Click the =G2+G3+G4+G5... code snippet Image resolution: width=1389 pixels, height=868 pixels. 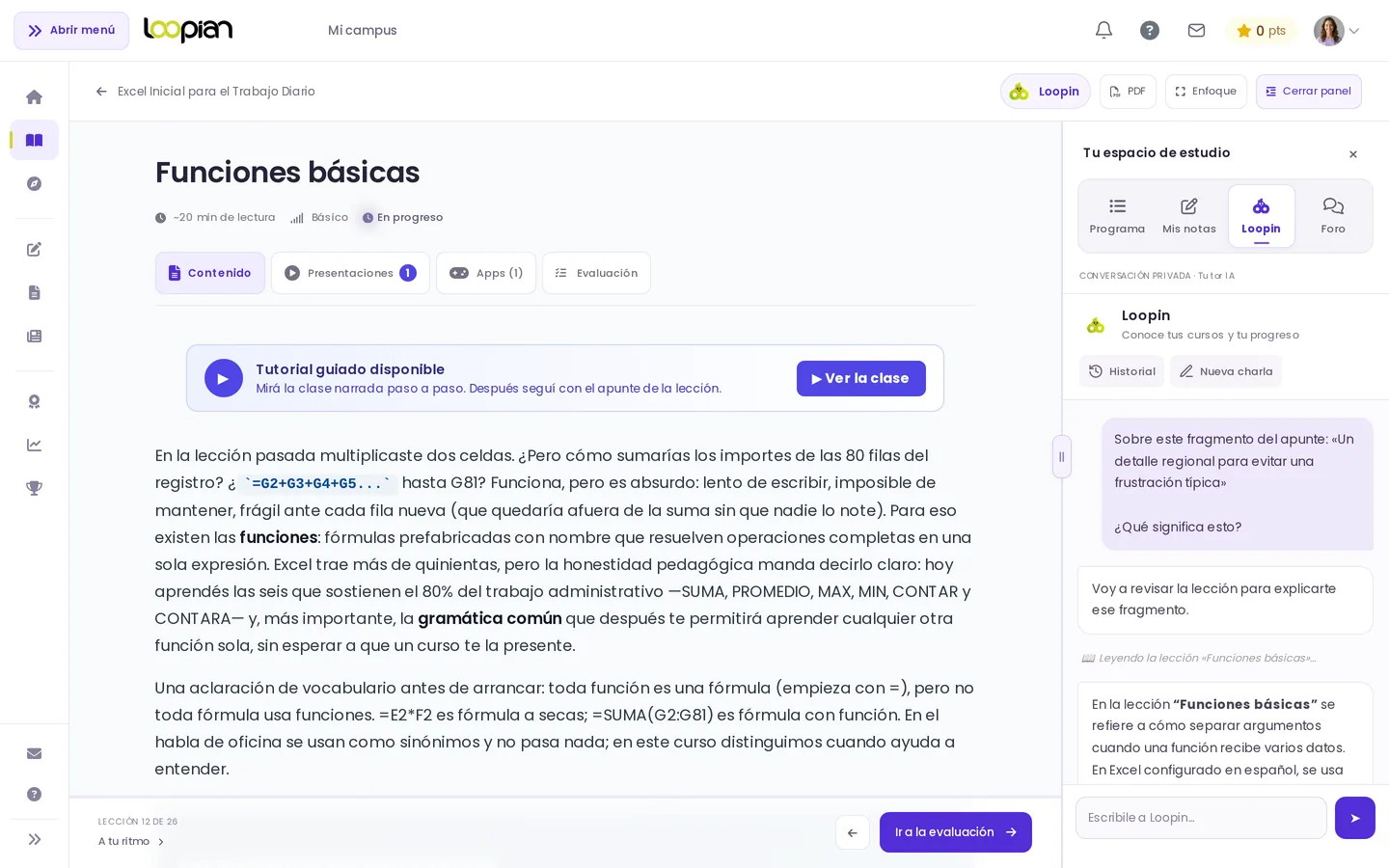[317, 483]
